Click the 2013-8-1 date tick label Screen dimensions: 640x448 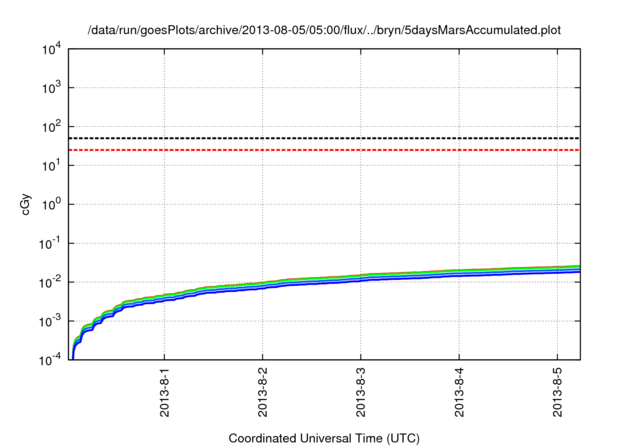coord(164,392)
